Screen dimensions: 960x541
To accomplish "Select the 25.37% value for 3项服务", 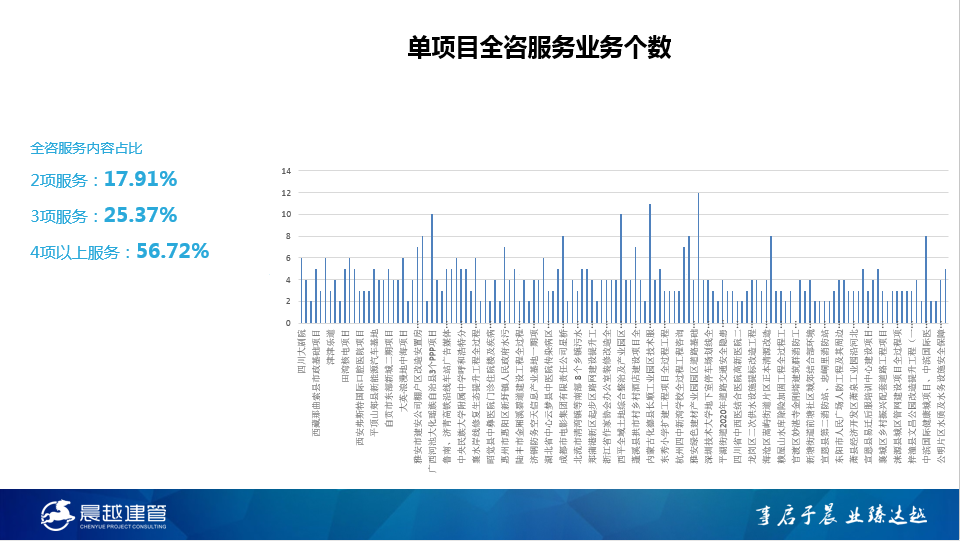I will tap(141, 215).
